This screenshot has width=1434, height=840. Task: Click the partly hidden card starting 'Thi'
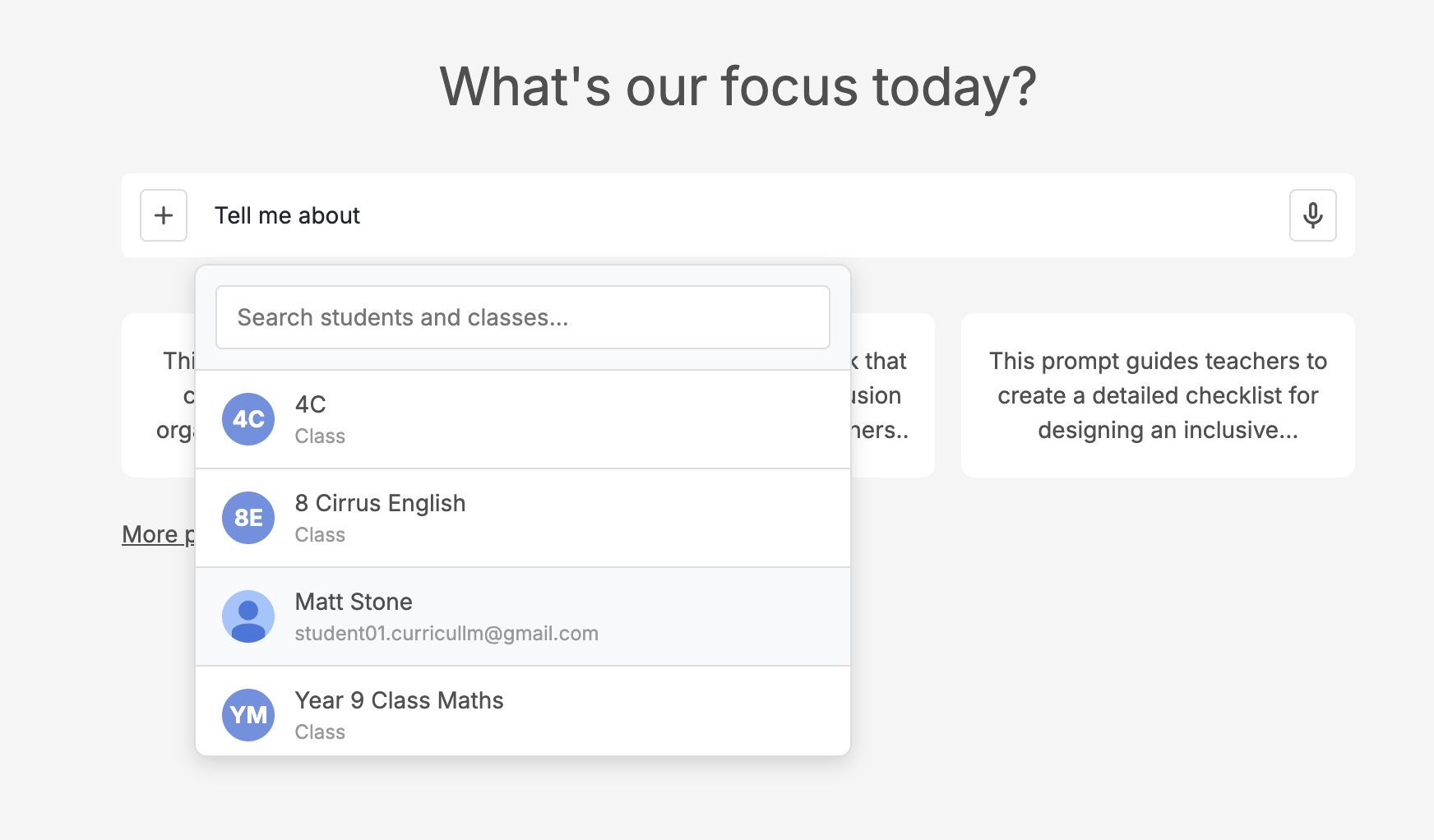pos(159,395)
